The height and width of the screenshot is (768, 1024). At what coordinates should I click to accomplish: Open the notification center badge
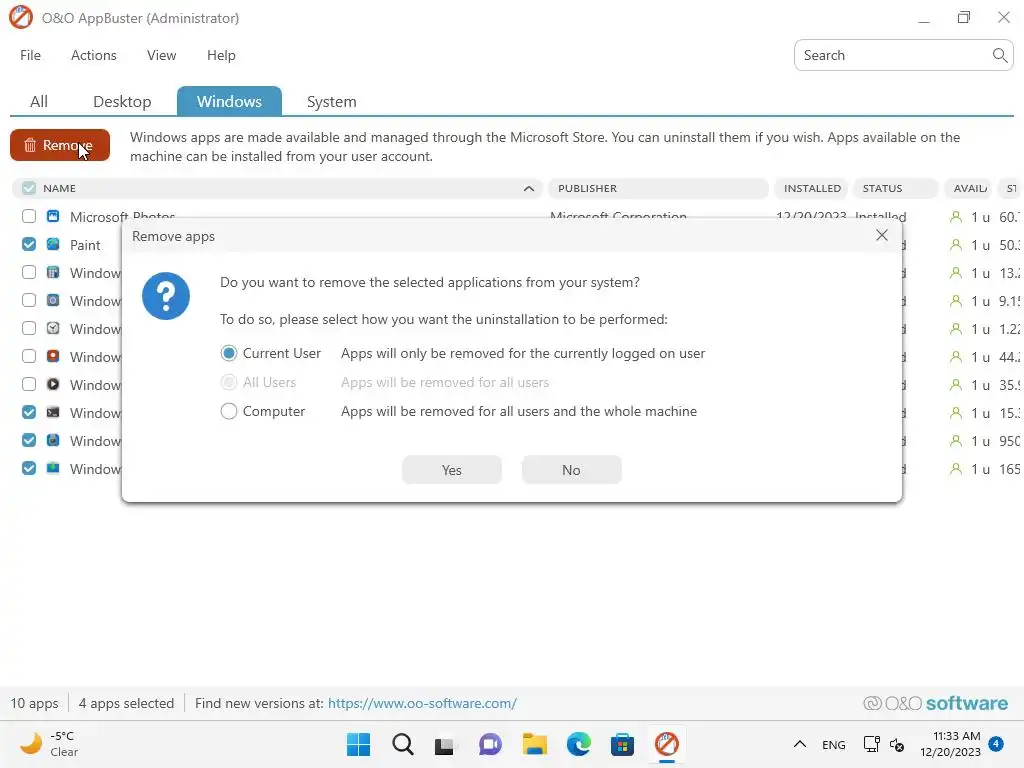[995, 743]
